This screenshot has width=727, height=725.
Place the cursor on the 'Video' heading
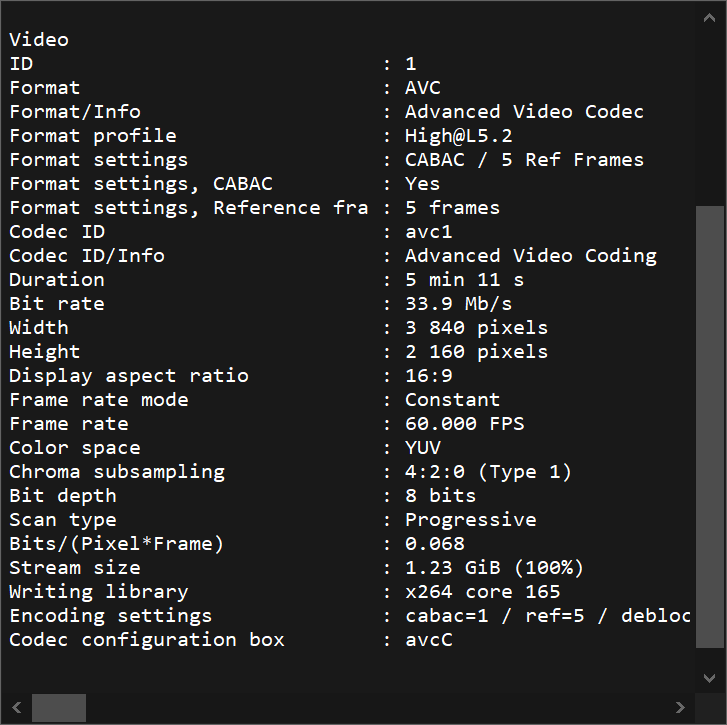tap(39, 40)
